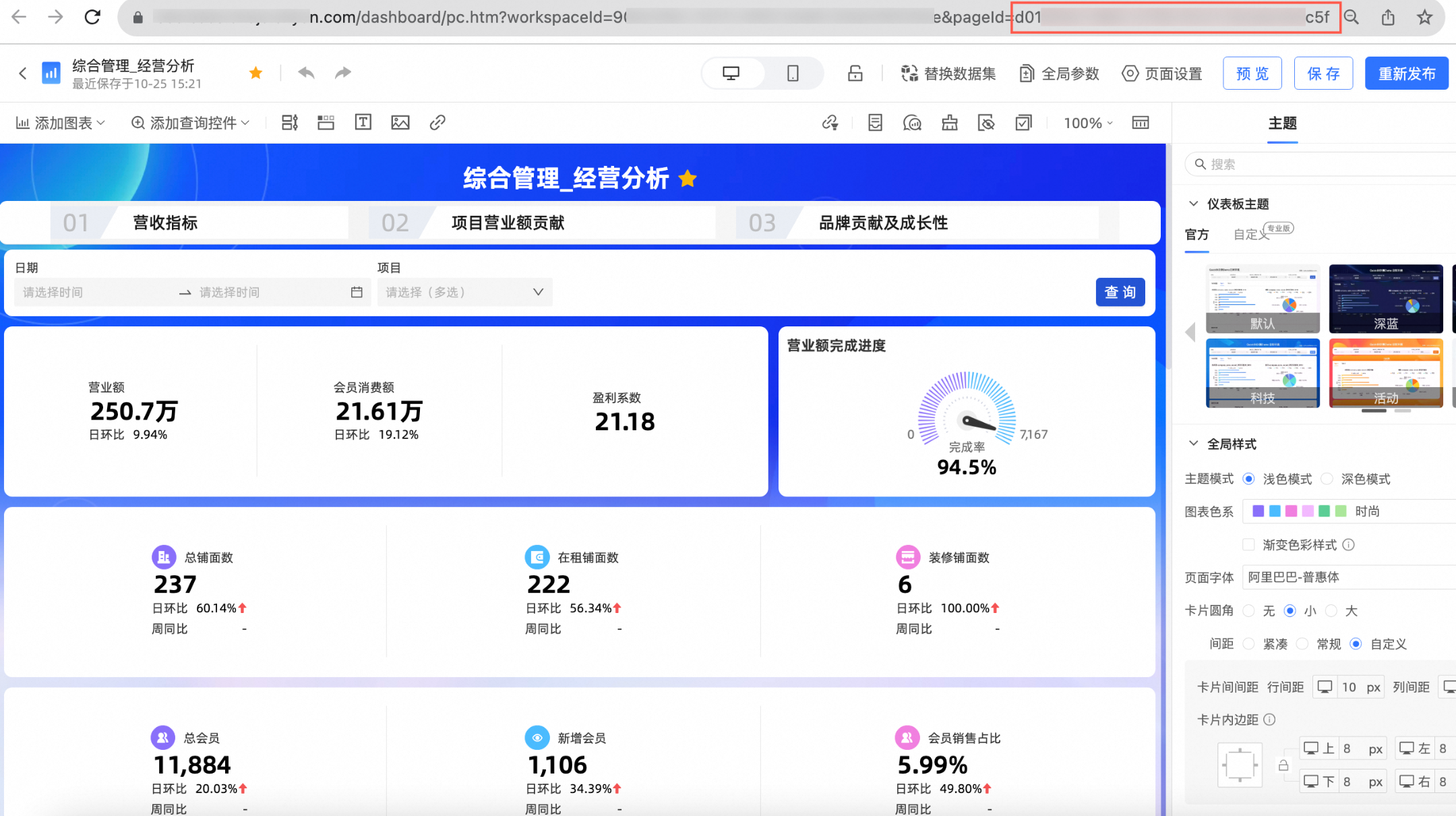
Task: Switch to 官方 themes tab
Action: tap(1196, 234)
